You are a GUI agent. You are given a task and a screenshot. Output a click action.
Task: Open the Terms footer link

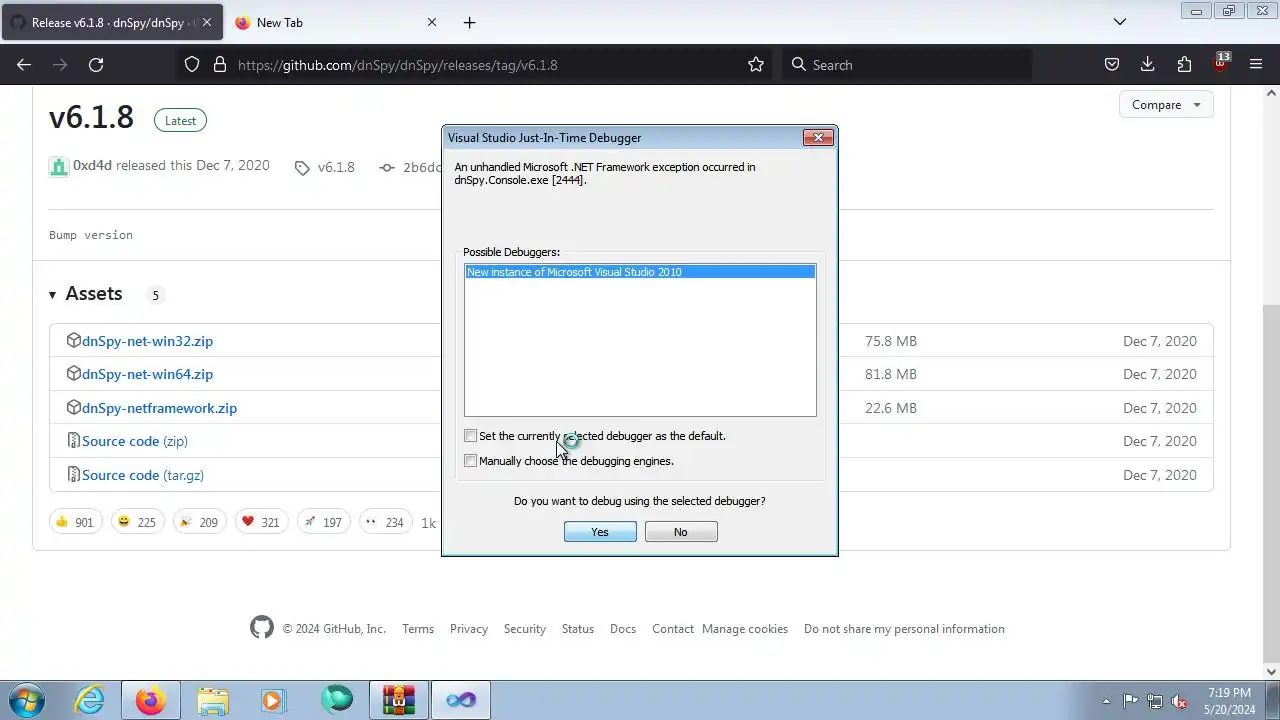click(418, 629)
